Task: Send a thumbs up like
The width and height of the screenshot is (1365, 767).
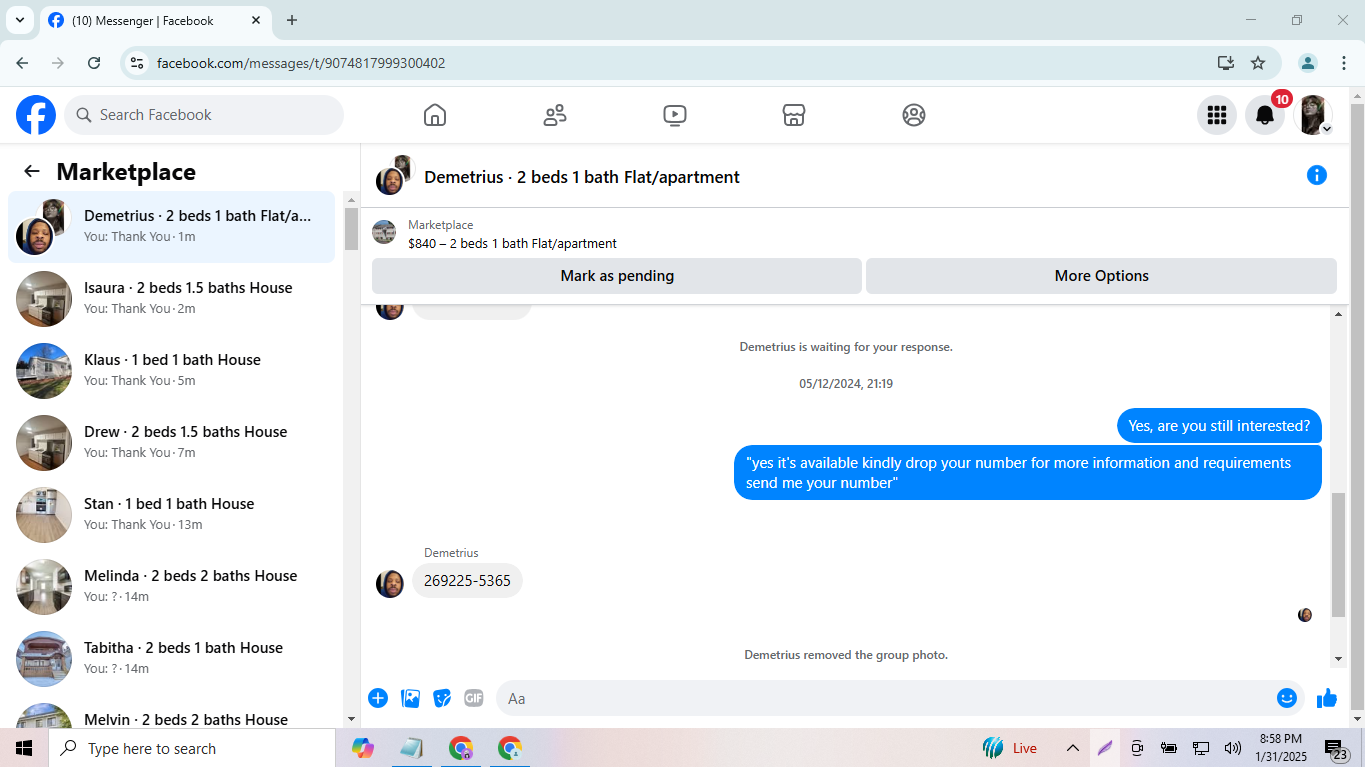Action: click(x=1327, y=698)
